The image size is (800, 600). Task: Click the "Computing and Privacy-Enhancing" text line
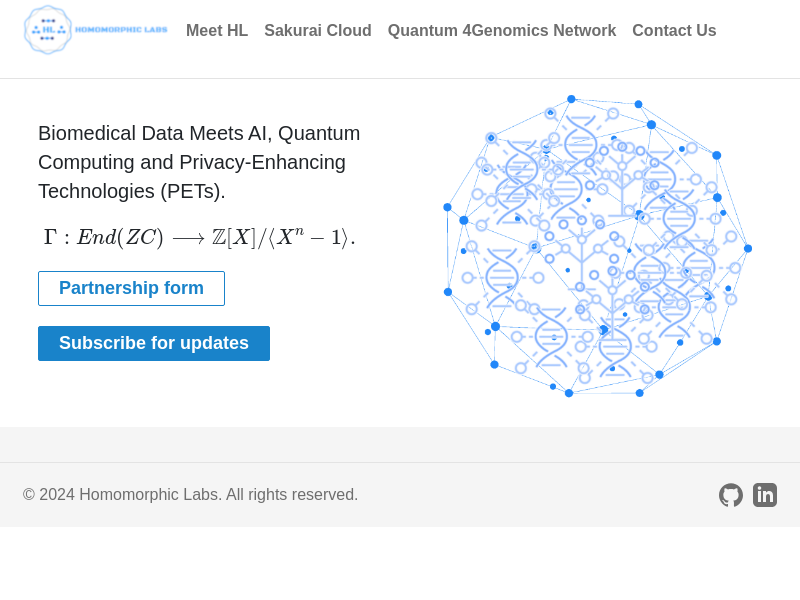click(192, 162)
